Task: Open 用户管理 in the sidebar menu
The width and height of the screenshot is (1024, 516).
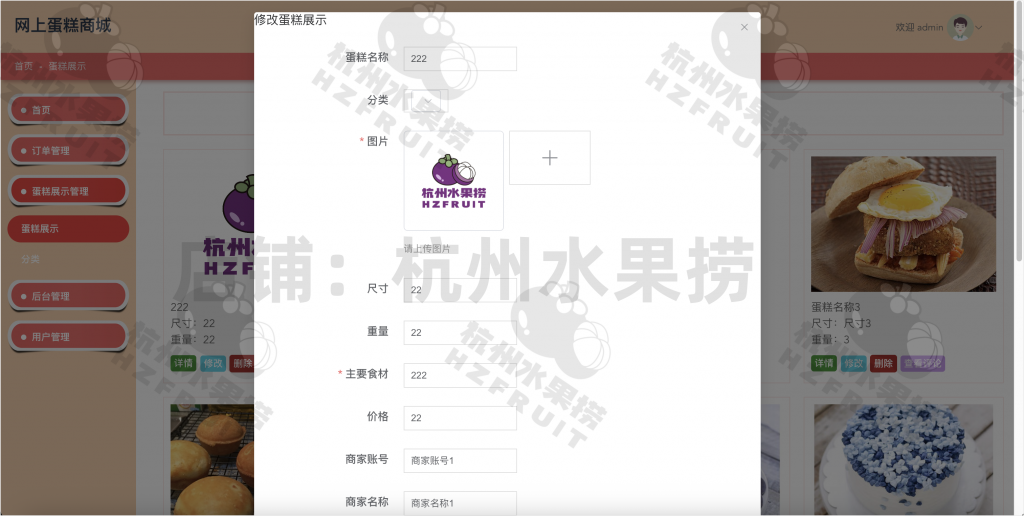Action: (68, 336)
